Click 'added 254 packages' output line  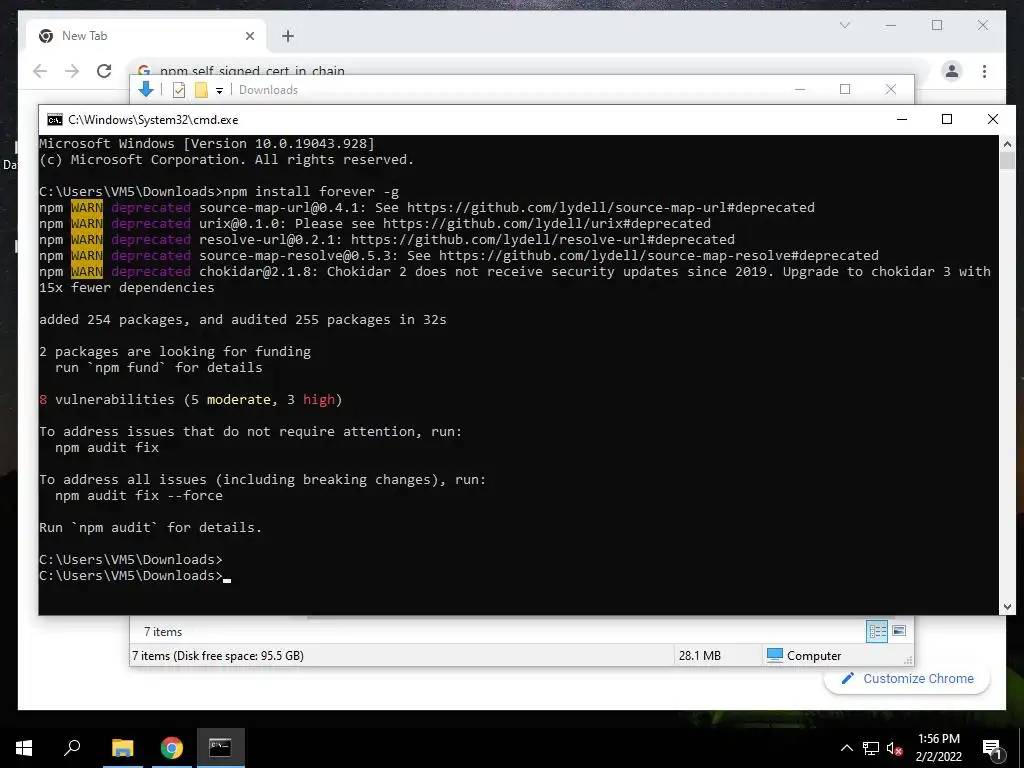click(x=243, y=319)
